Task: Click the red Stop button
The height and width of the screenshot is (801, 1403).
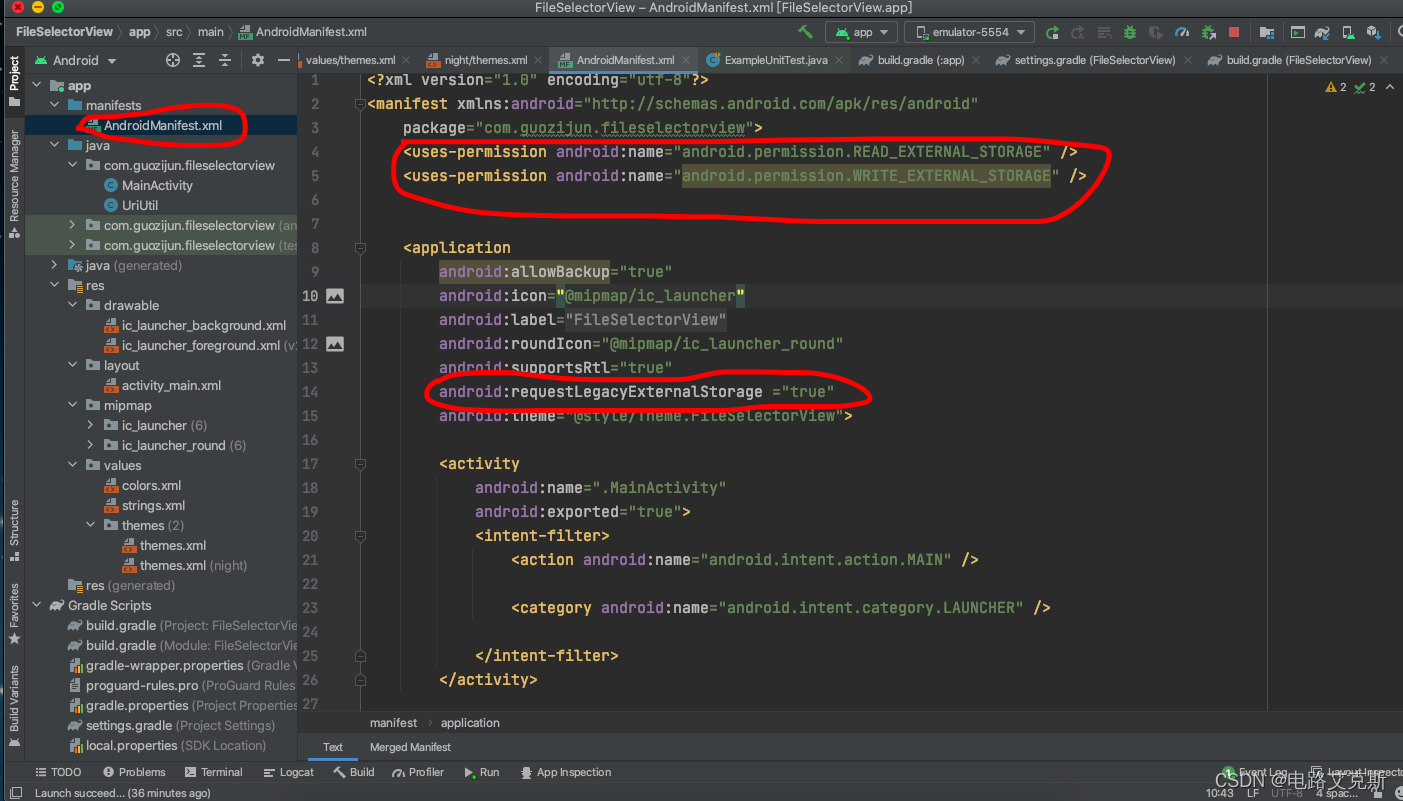Action: click(x=1234, y=32)
